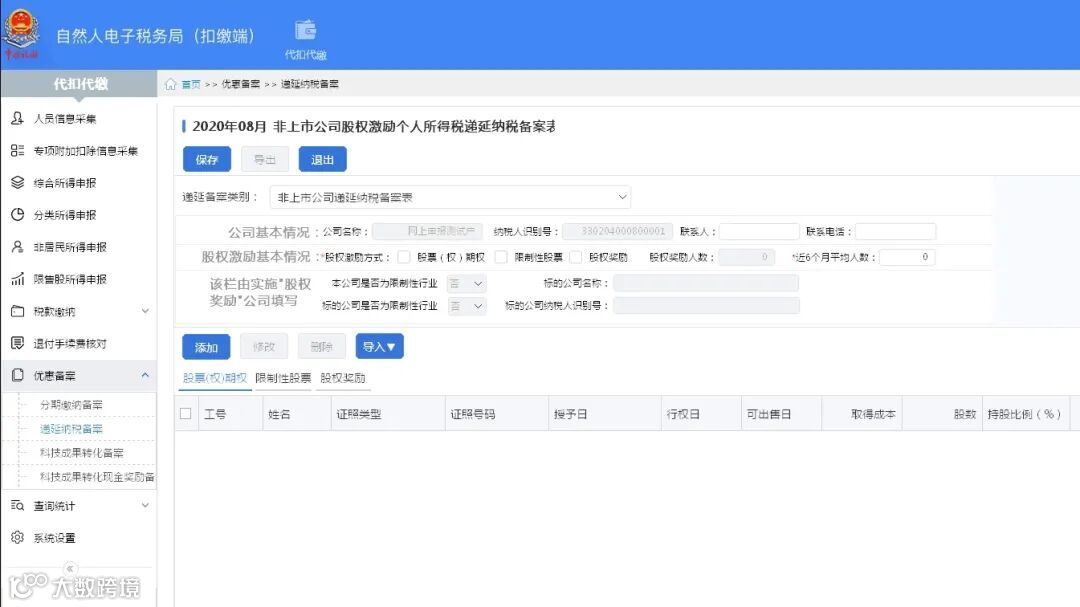This screenshot has width=1080, height=607.
Task: Open the 导入 dropdown button
Action: pyautogui.click(x=380, y=347)
